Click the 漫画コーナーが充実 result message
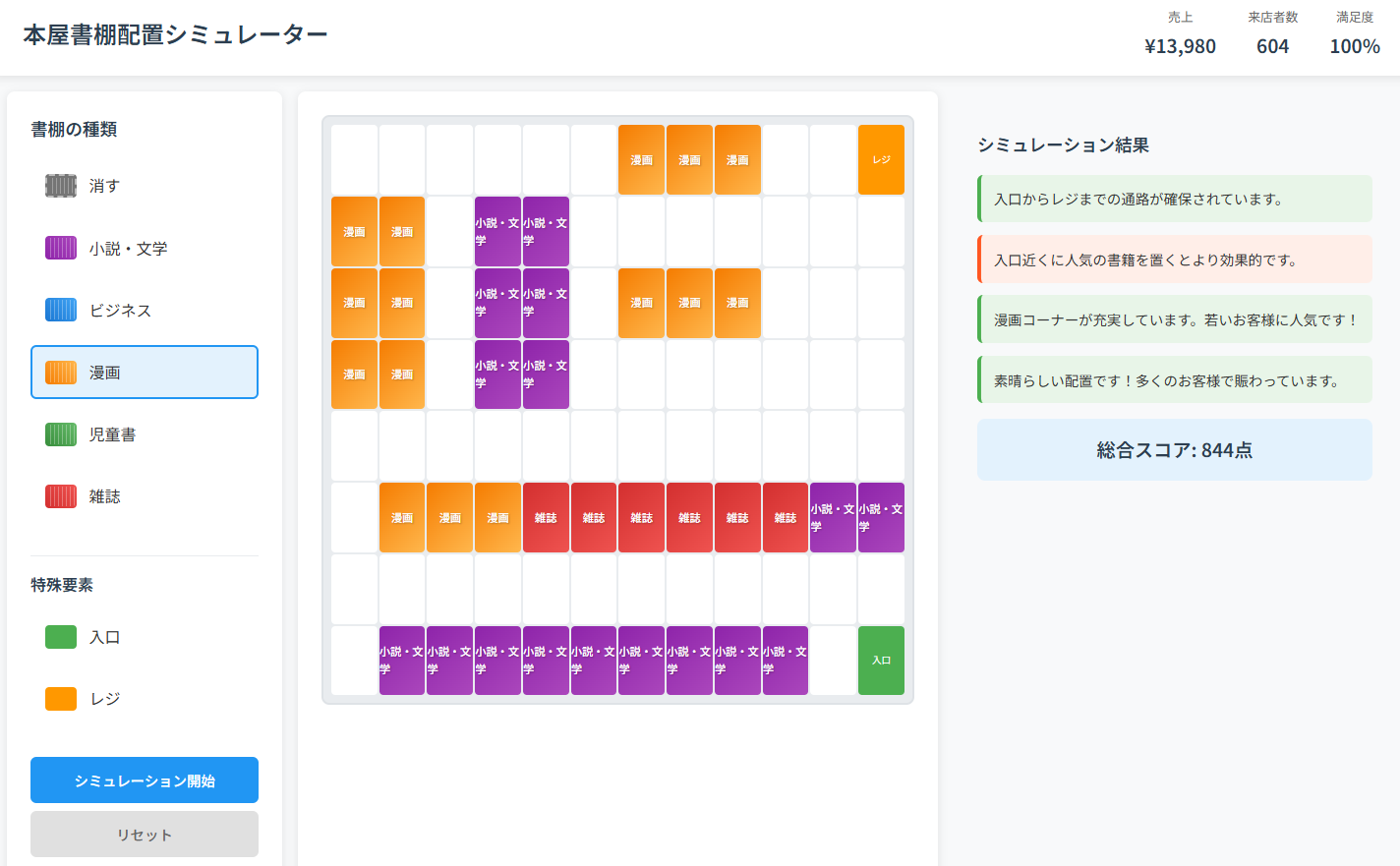Viewport: 1400px width, 866px height. coord(1174,320)
